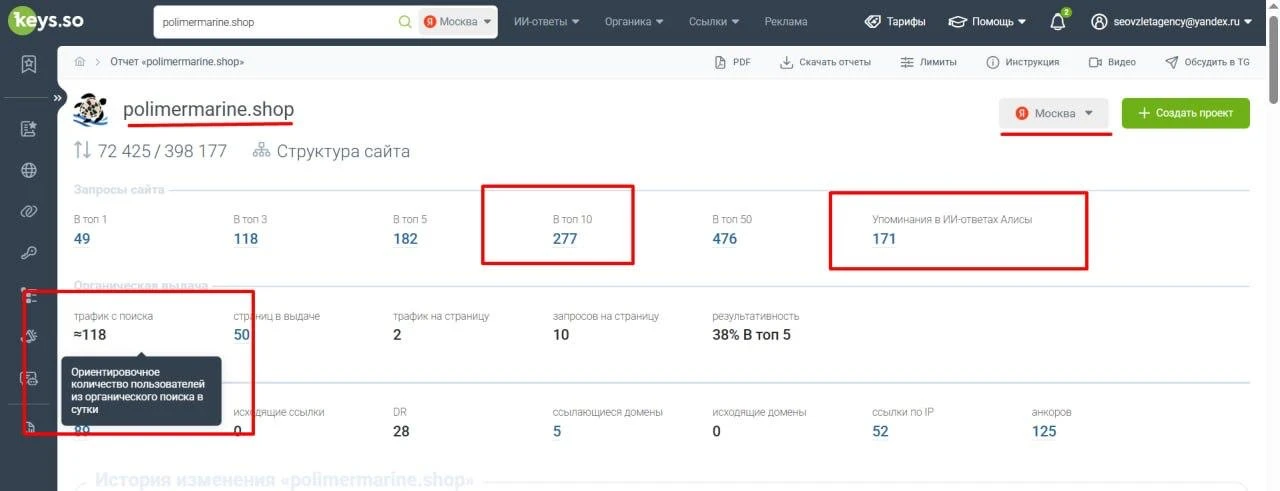Open the Органика menu
Screen dimensions: 1280x491
634,21
